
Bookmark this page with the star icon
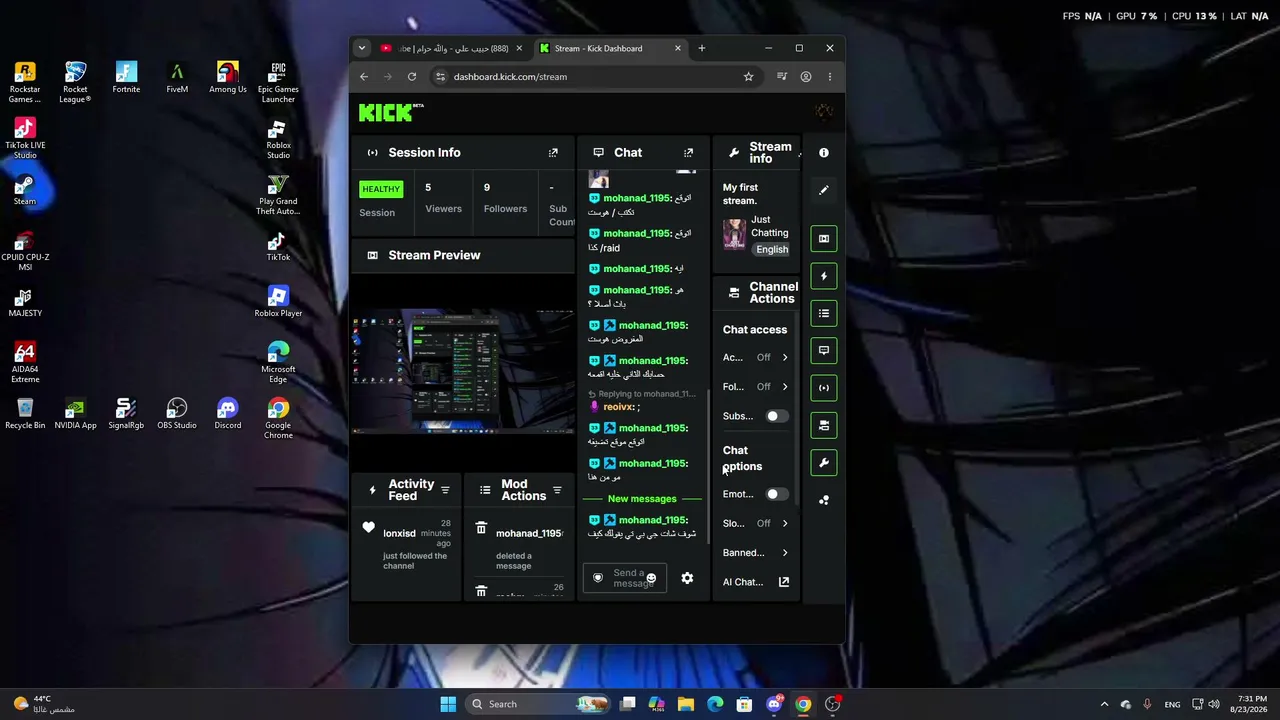click(x=748, y=76)
